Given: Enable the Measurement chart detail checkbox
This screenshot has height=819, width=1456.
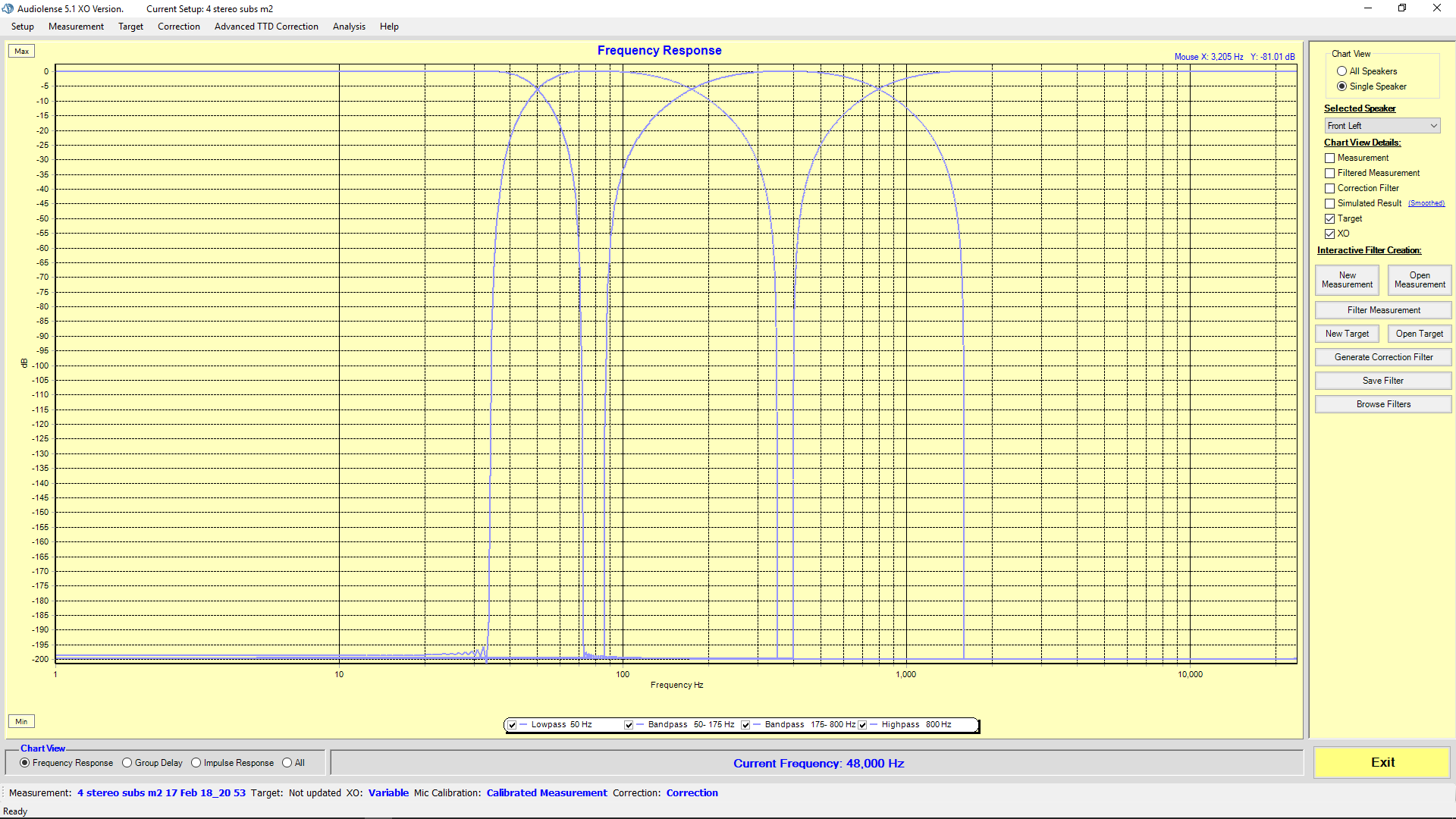Looking at the screenshot, I should [x=1329, y=158].
